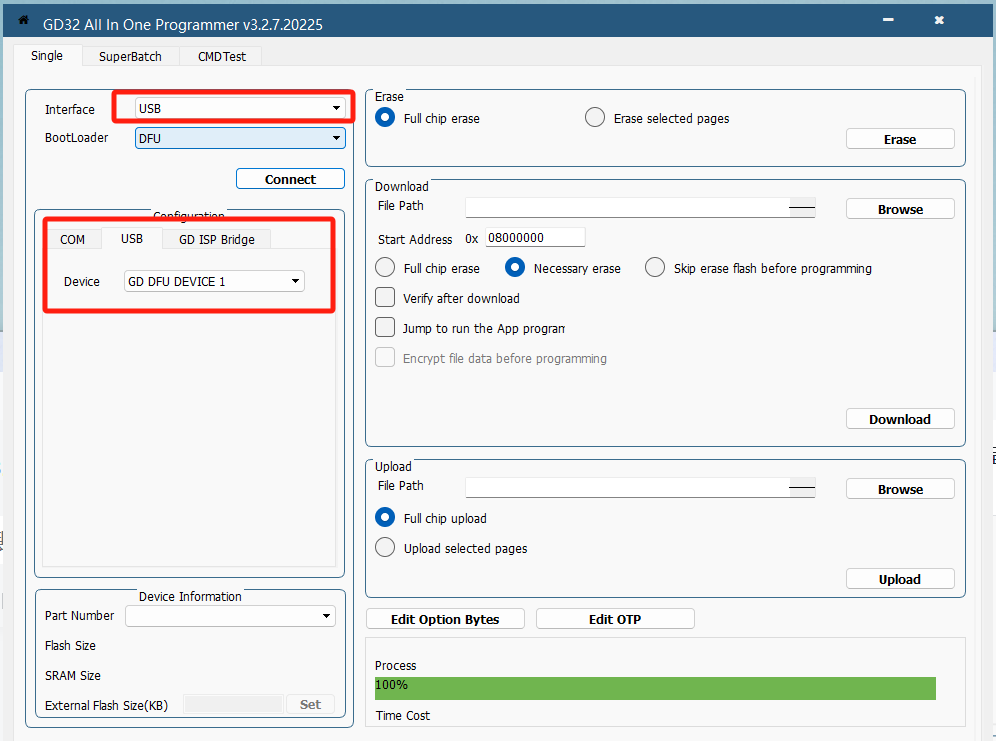Click the Set button for external flash
The height and width of the screenshot is (741, 996).
pyautogui.click(x=310, y=704)
